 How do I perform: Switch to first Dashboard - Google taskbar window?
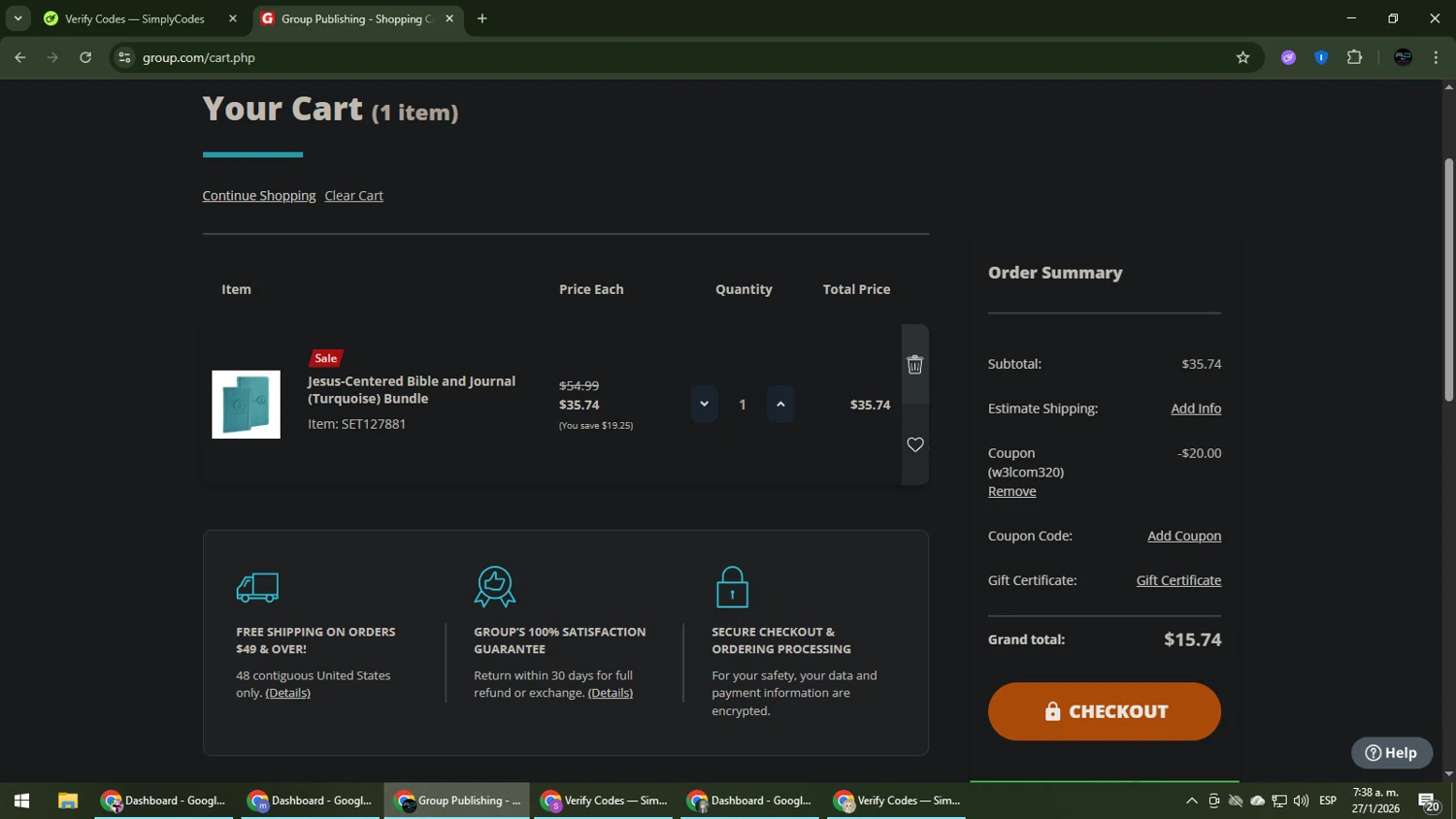163,801
